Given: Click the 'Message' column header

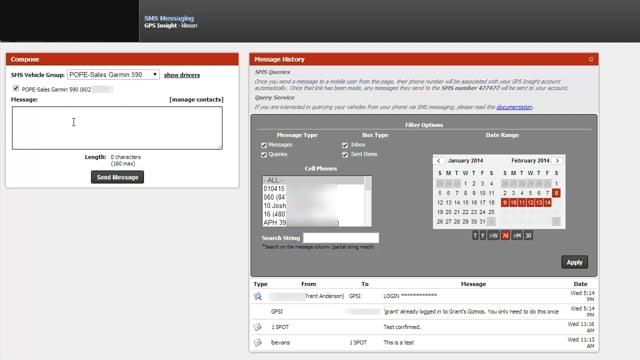Looking at the screenshot, I should click(473, 284).
